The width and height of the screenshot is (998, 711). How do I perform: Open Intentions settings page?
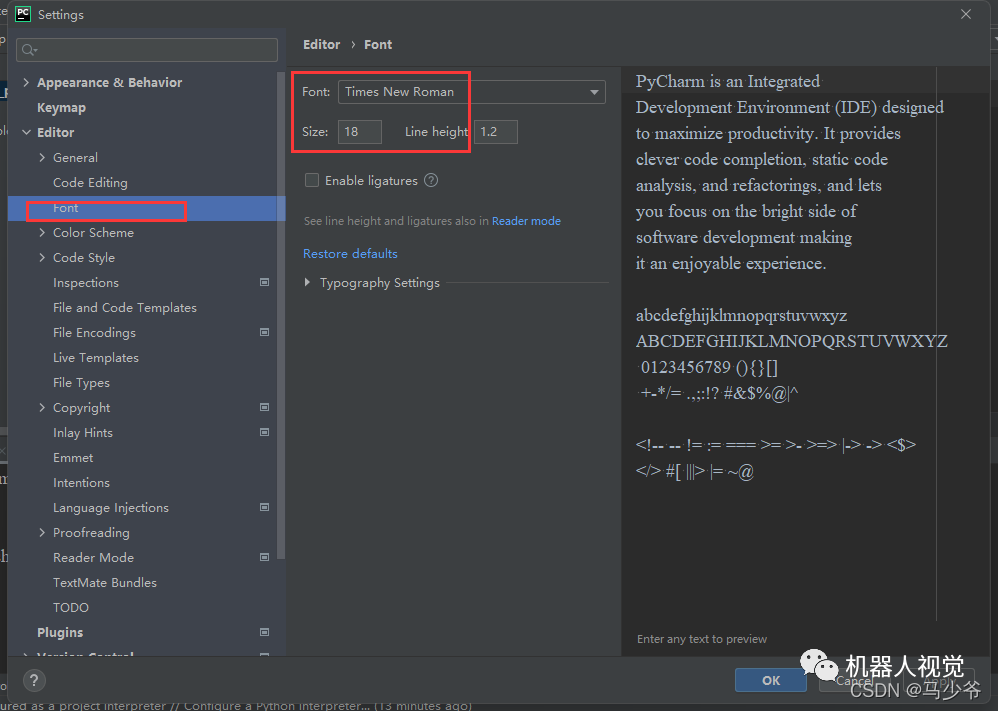tap(81, 482)
